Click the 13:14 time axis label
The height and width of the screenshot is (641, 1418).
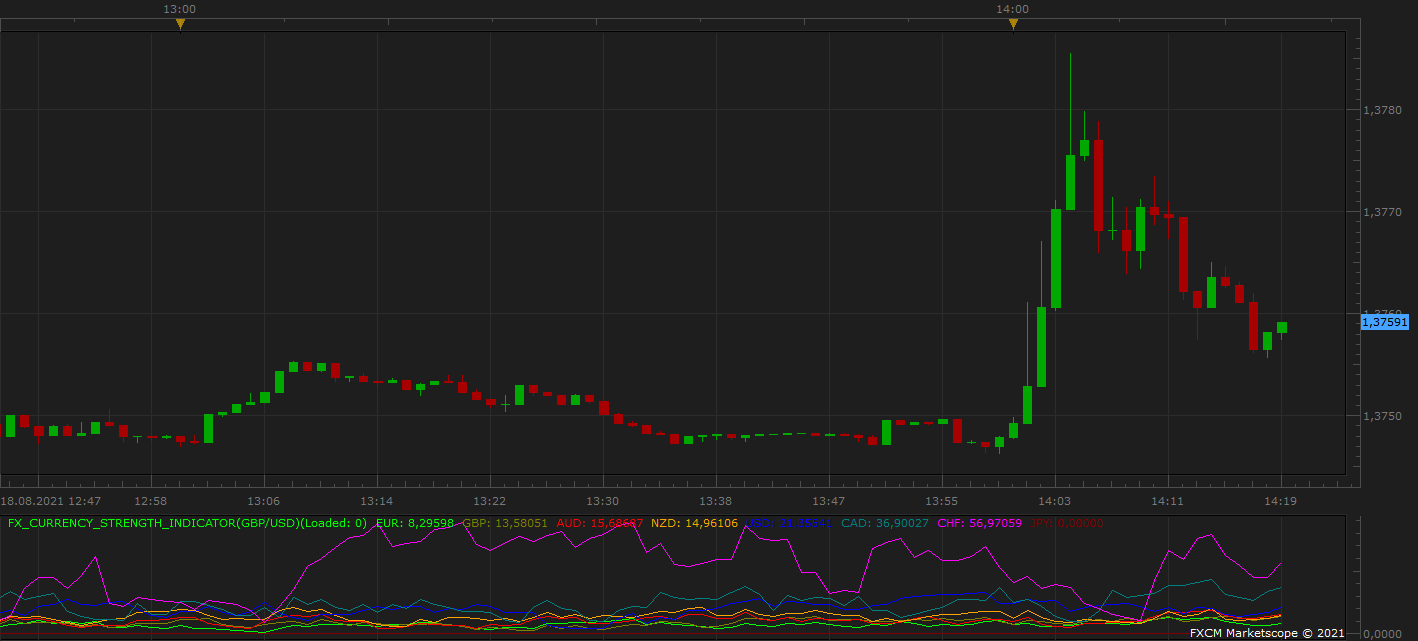pyautogui.click(x=377, y=500)
